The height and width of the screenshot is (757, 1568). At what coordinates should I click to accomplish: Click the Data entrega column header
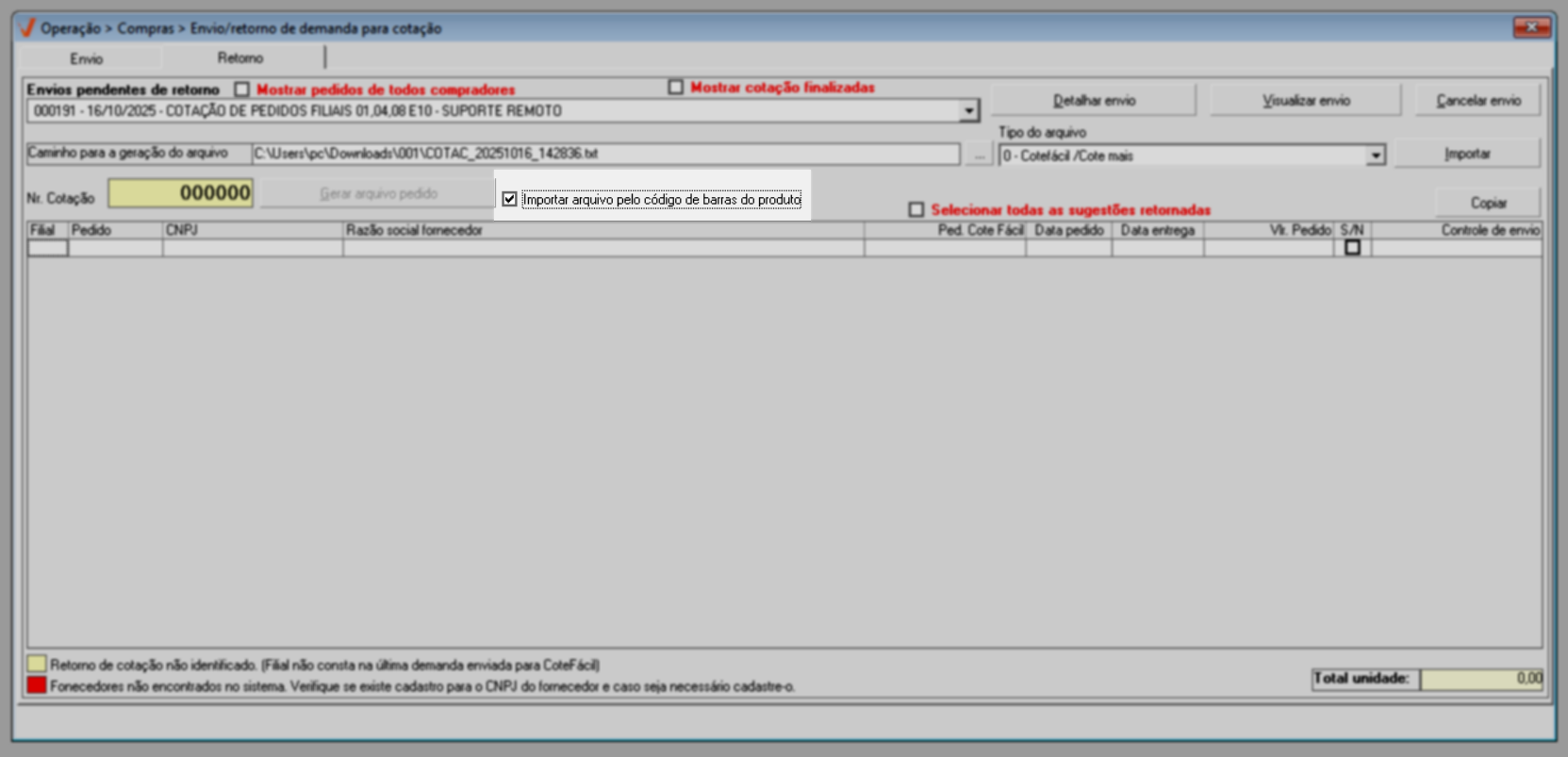[x=1158, y=230]
